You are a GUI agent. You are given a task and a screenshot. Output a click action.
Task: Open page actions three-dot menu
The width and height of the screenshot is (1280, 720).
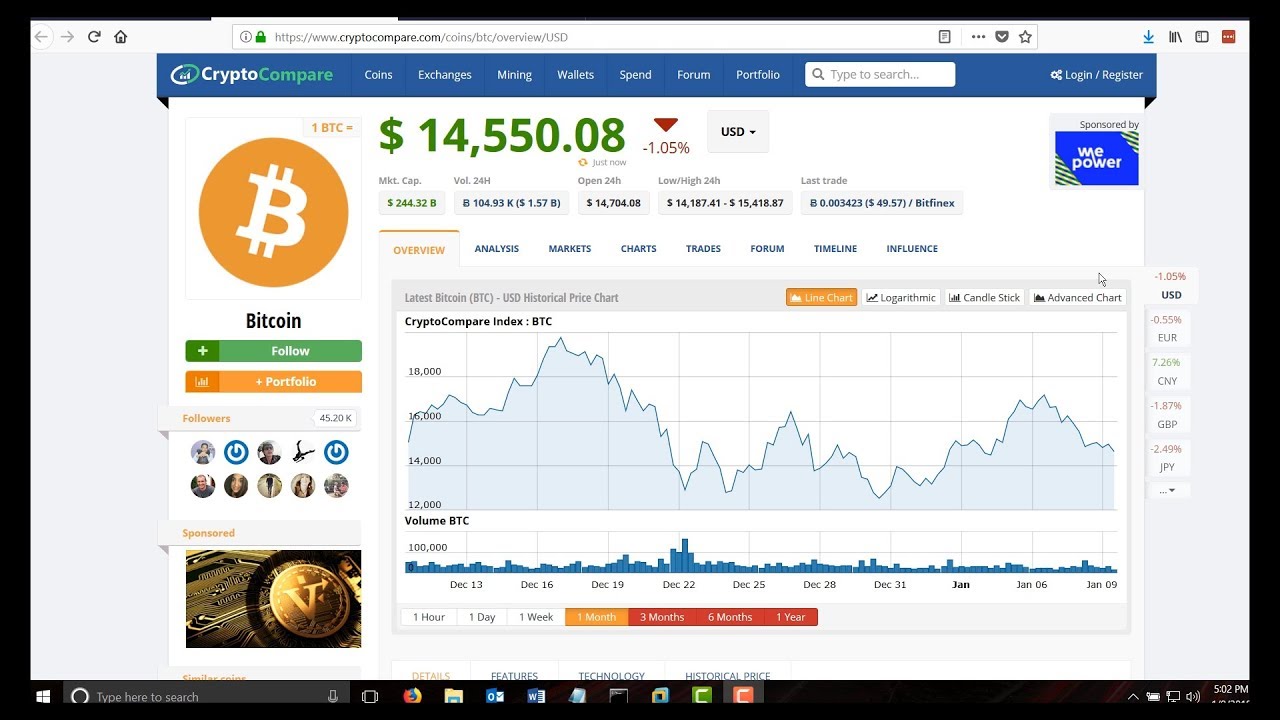coord(978,37)
